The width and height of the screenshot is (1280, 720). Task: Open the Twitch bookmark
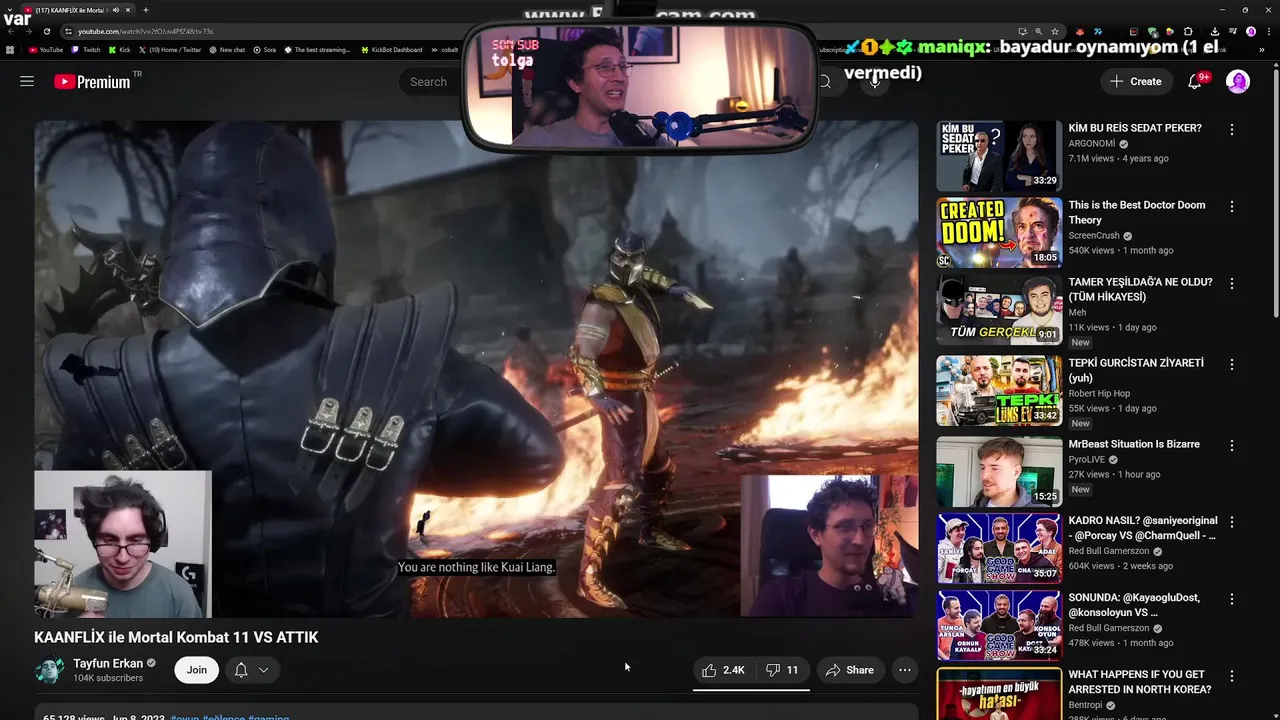click(85, 50)
